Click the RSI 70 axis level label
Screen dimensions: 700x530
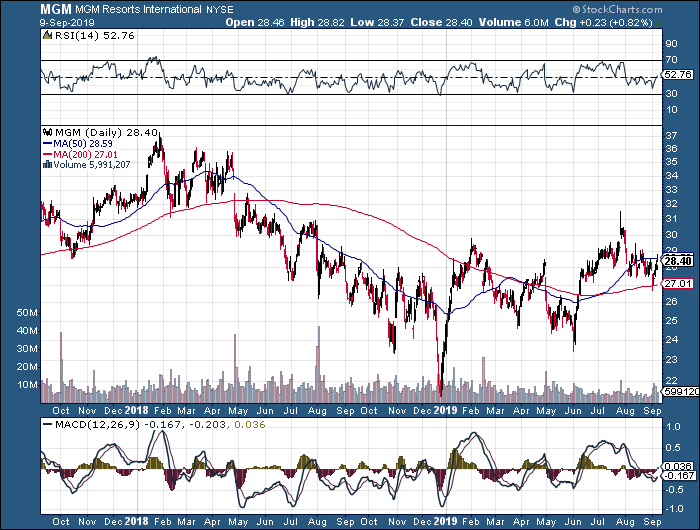(671, 60)
